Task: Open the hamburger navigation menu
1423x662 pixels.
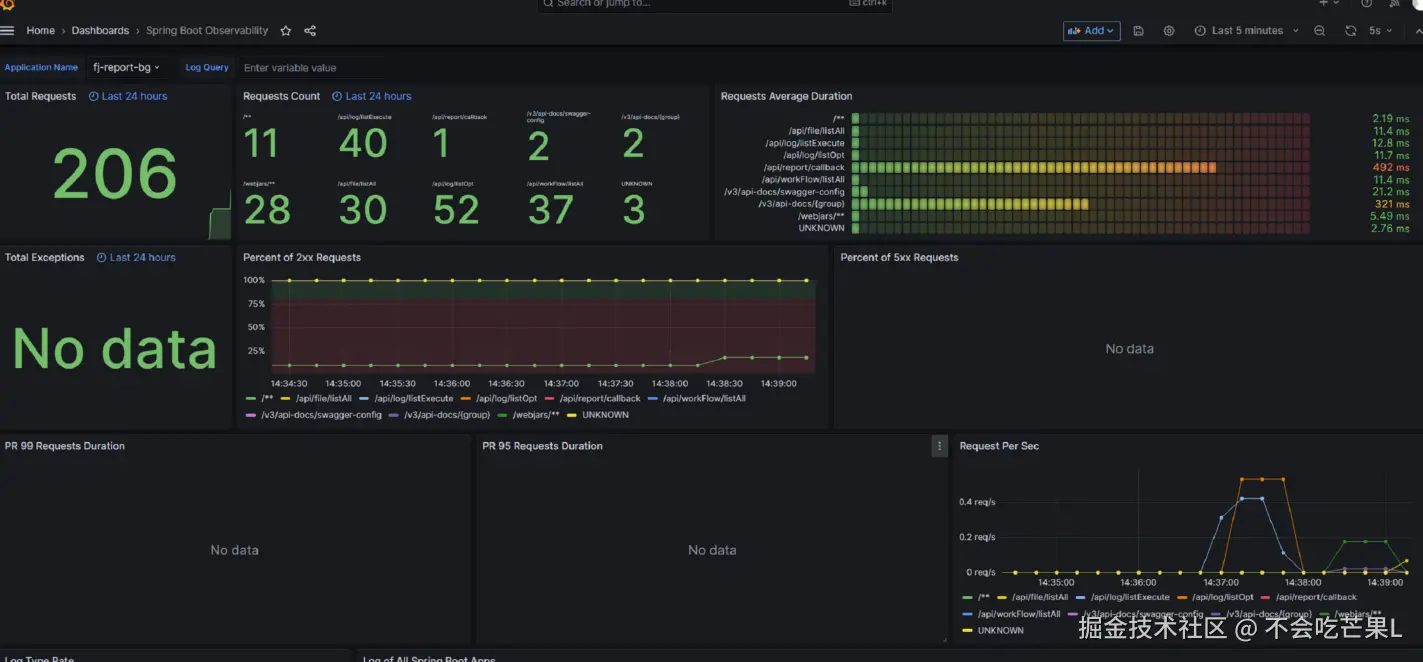Action: point(7,31)
